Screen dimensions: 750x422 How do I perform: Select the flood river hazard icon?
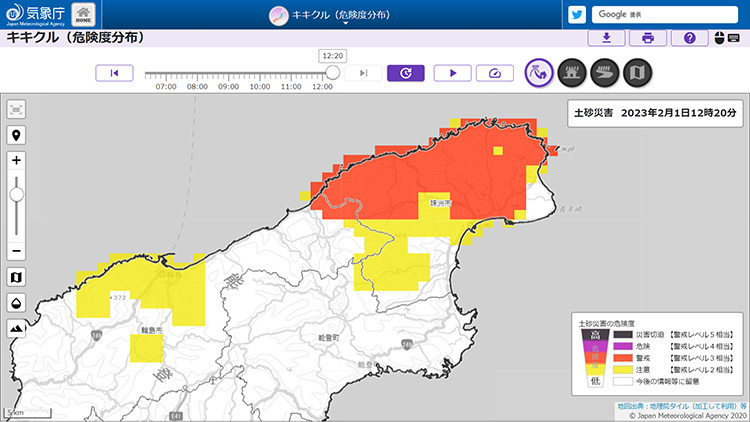[x=604, y=73]
